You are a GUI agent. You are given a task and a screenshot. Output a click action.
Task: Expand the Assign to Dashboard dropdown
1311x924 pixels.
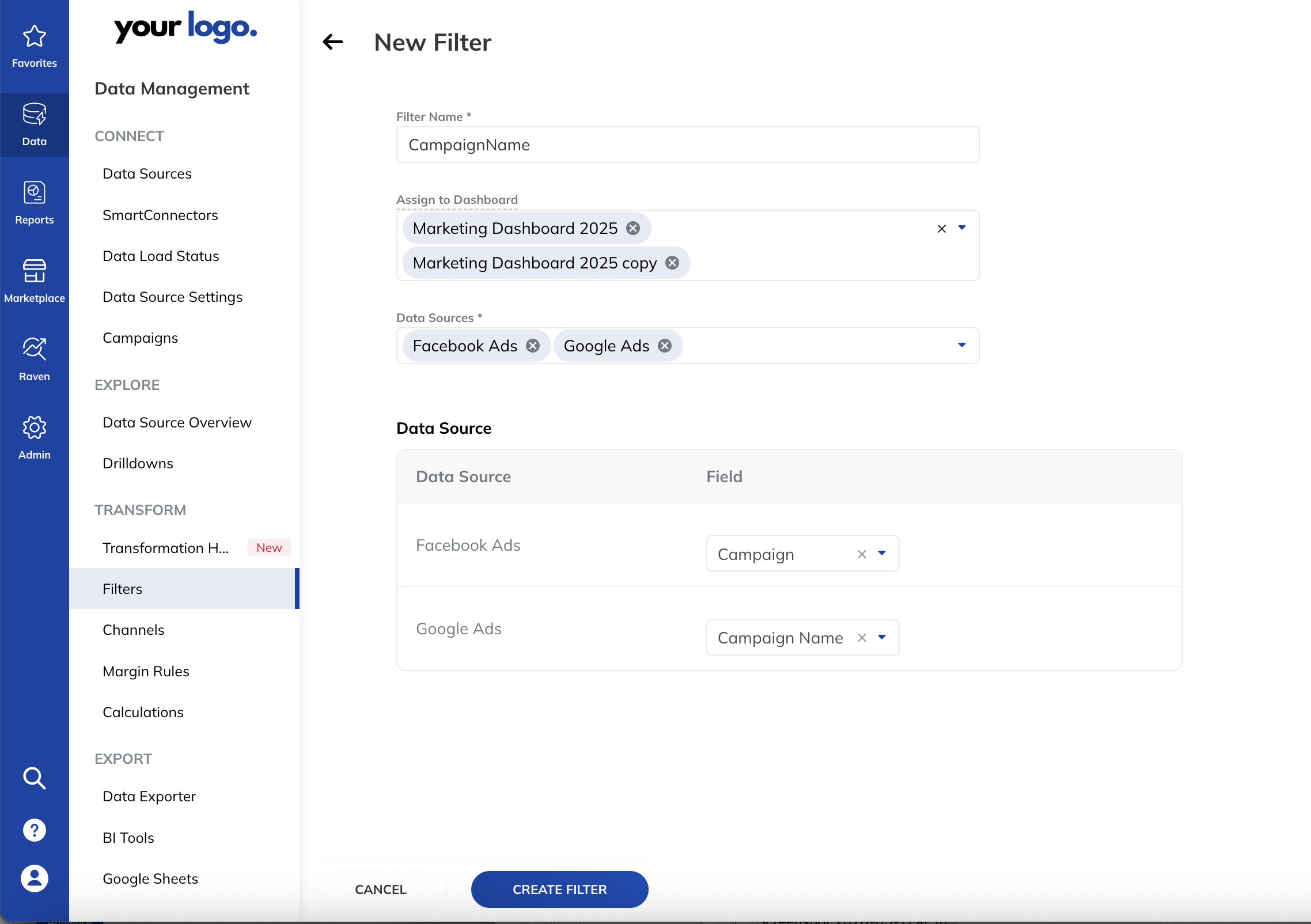coord(962,228)
